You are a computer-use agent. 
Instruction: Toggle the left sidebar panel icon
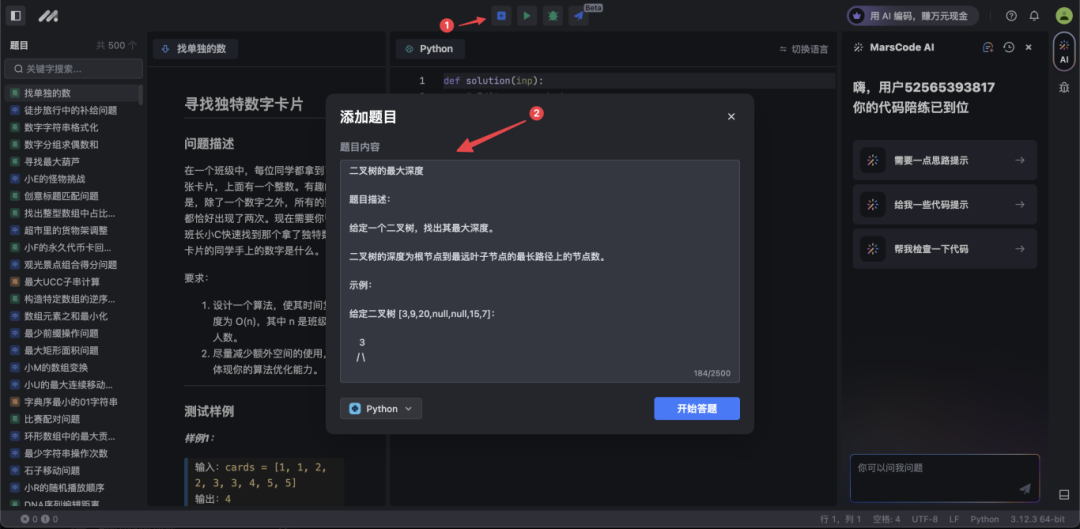(x=16, y=15)
